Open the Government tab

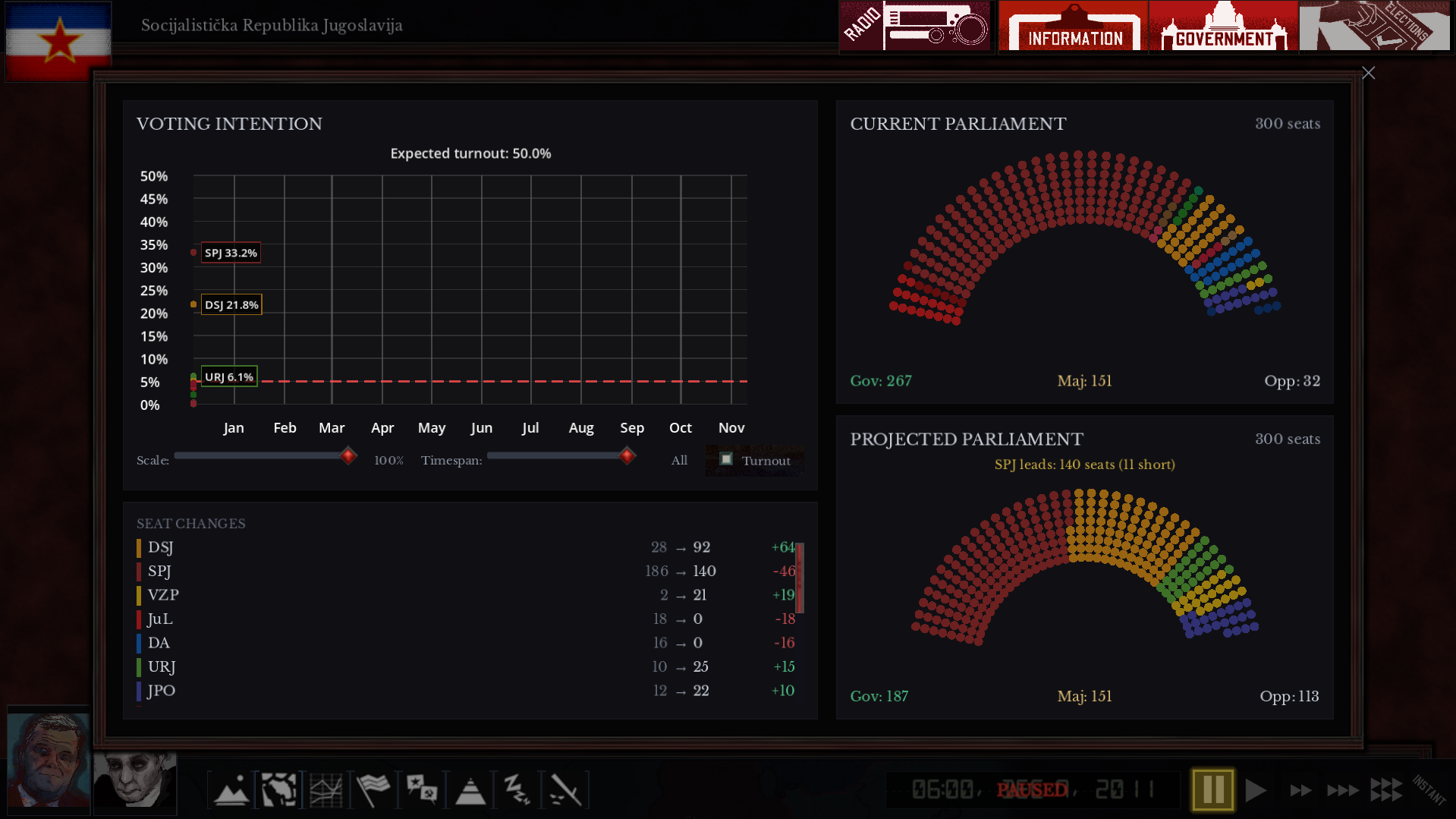[x=1223, y=26]
